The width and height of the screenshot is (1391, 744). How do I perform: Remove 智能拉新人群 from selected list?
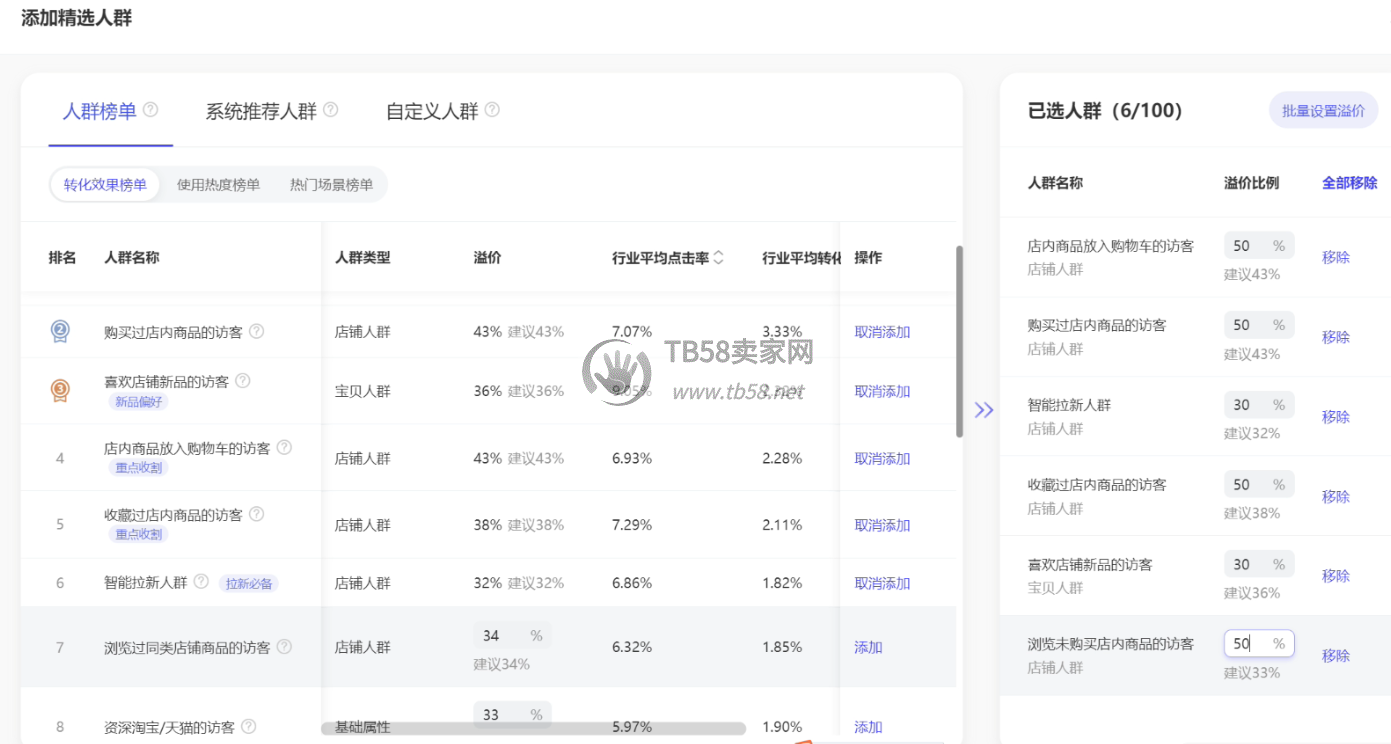pos(1335,417)
